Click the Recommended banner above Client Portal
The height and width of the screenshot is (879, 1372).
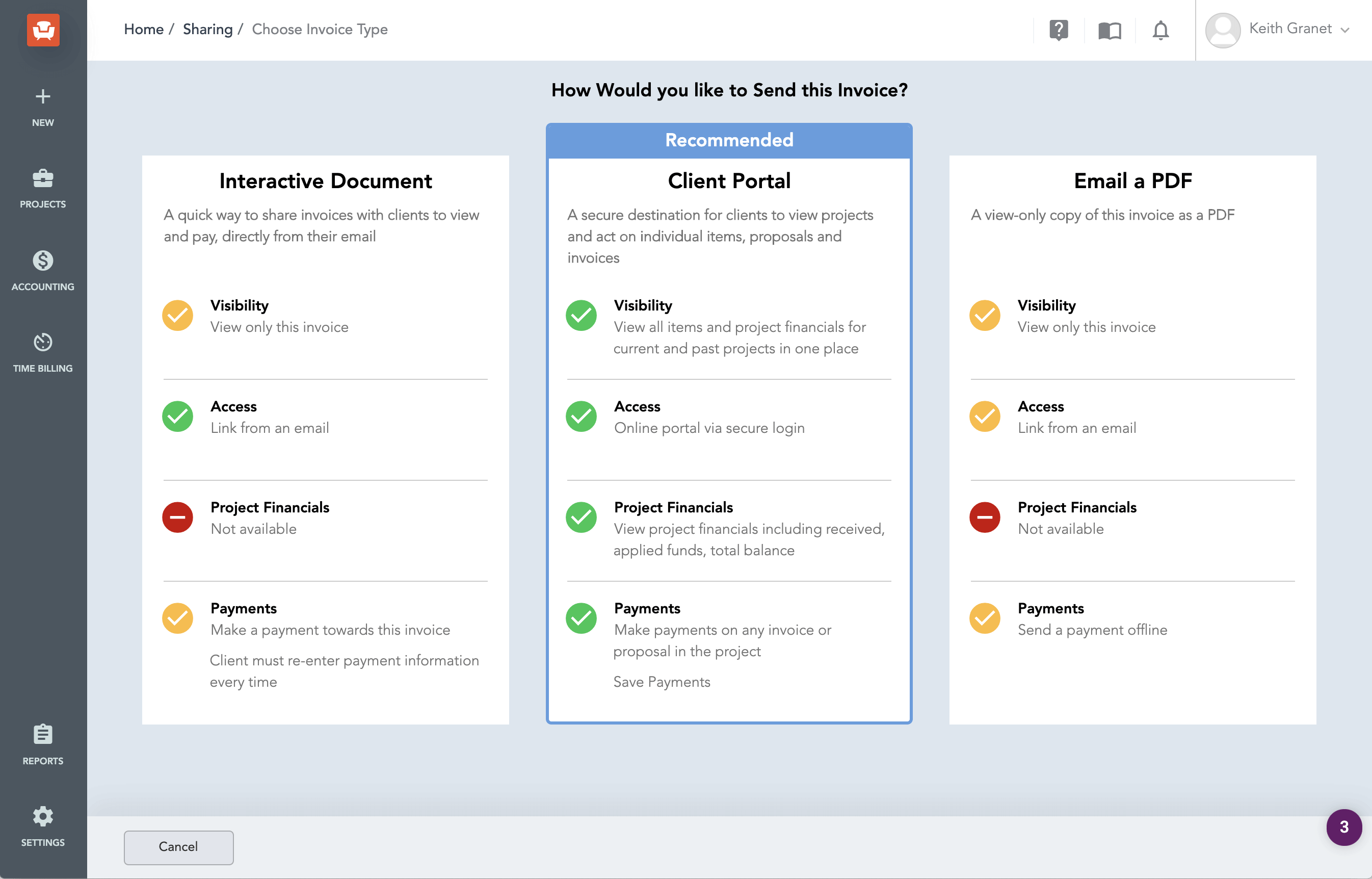tap(728, 139)
